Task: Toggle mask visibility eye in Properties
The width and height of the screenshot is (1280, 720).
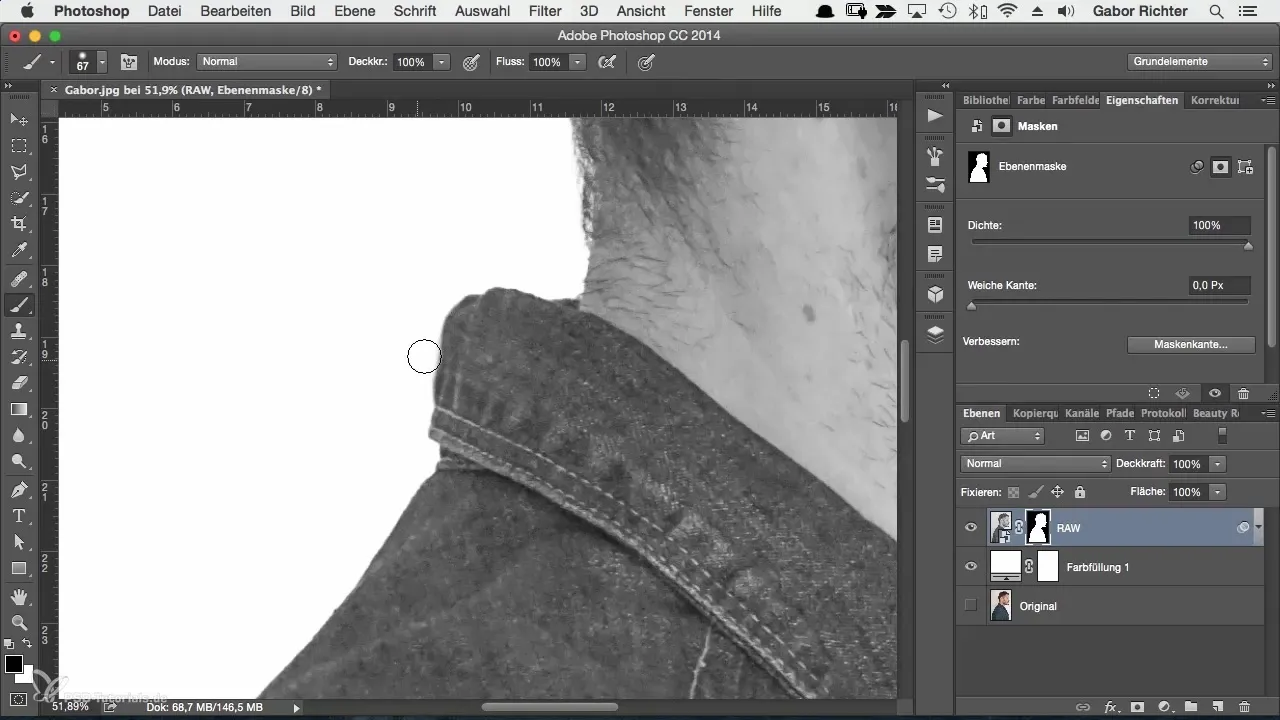Action: point(1214,393)
